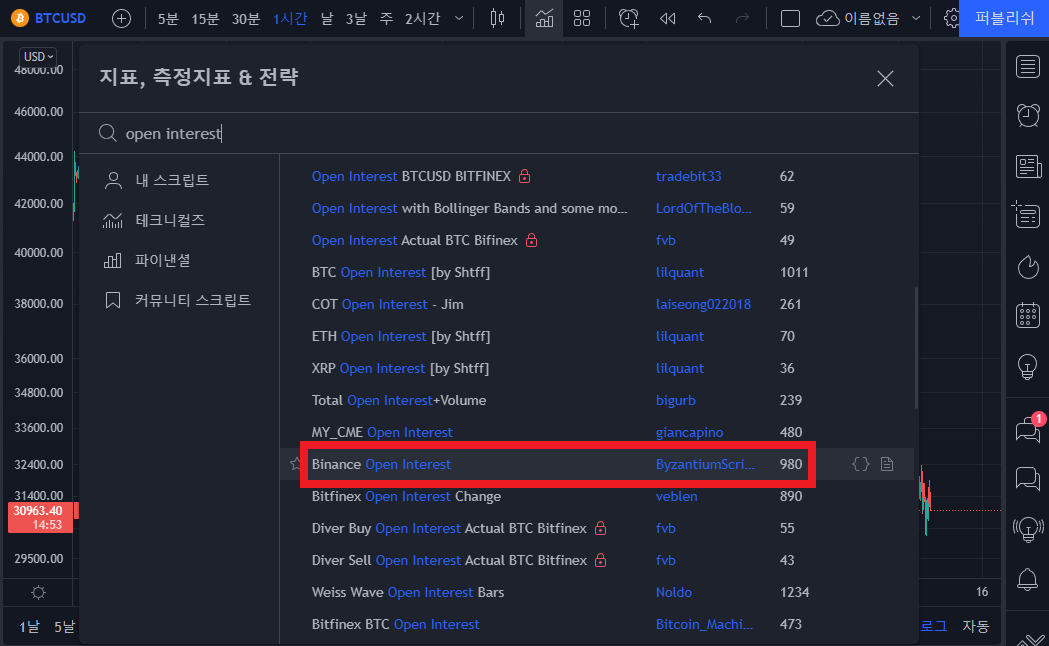The height and width of the screenshot is (646, 1049).
Task: Click the open interest search field
Action: pos(498,133)
